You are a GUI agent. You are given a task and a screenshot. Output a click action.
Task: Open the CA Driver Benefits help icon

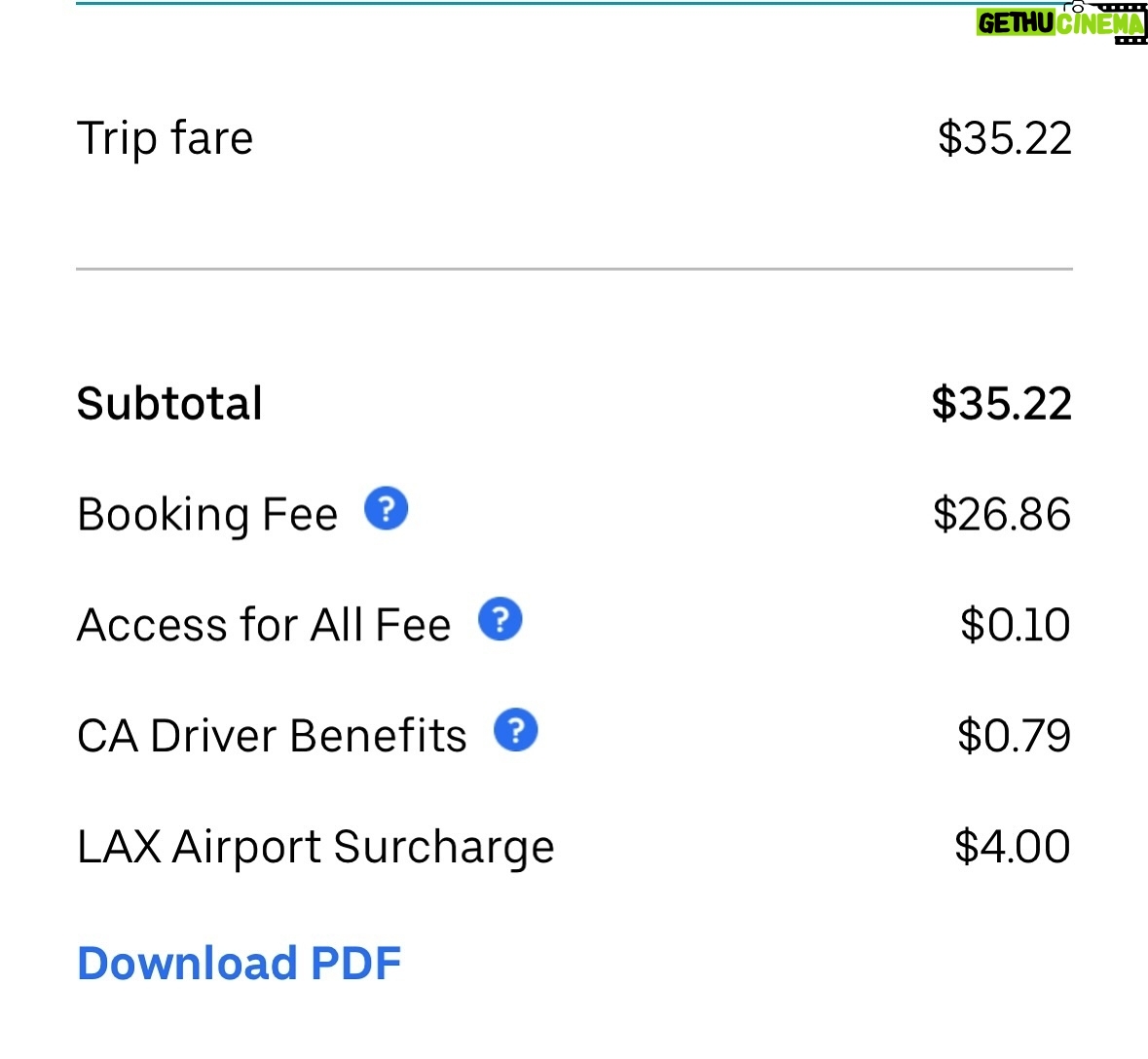click(x=515, y=730)
